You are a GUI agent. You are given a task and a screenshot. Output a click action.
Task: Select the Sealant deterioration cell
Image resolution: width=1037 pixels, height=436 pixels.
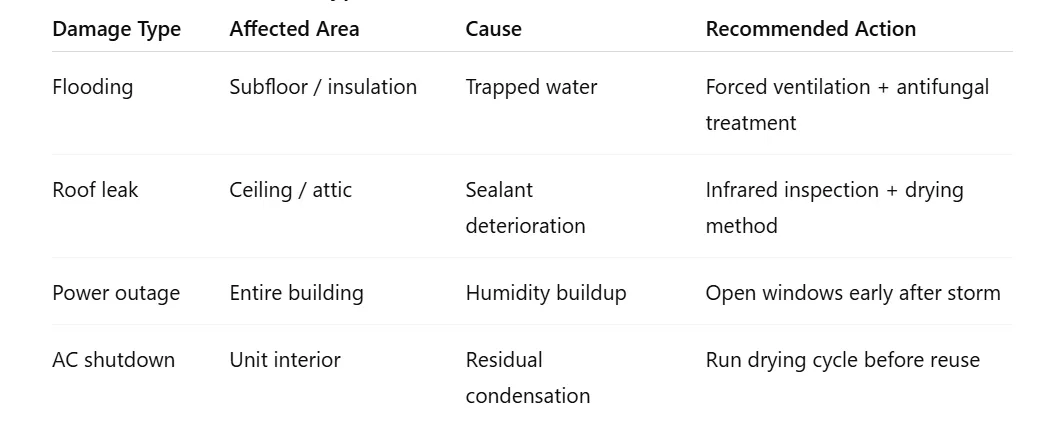pos(525,208)
